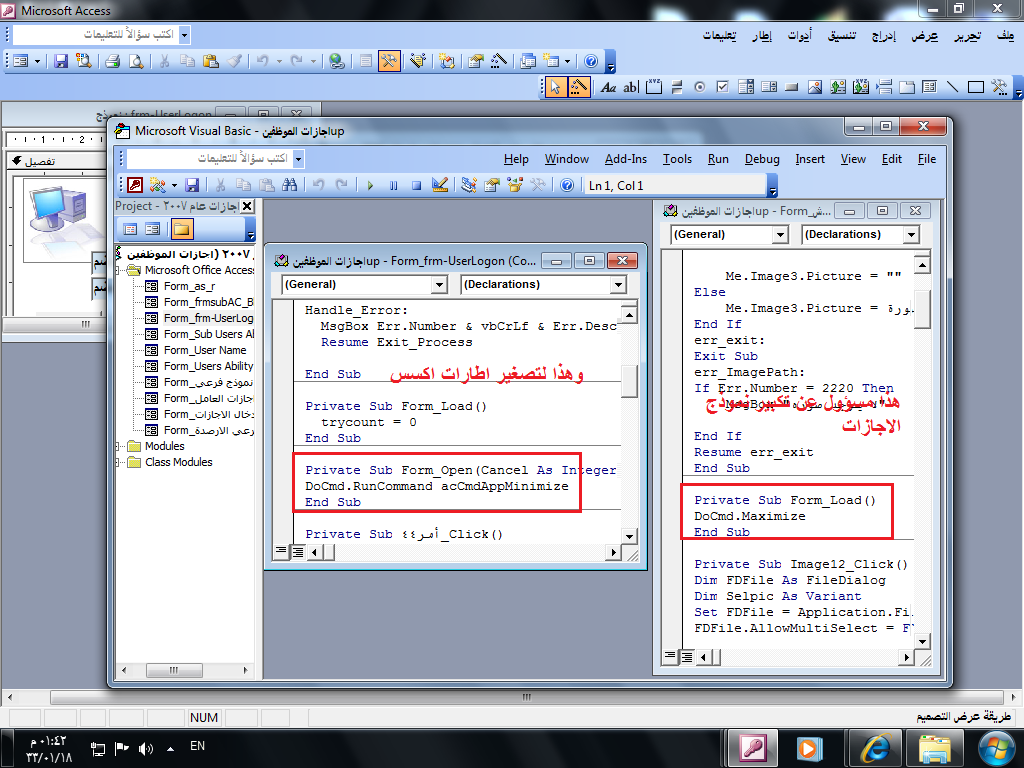Image resolution: width=1024 pixels, height=768 pixels.
Task: Run Sub with green play icon
Action: tap(370, 185)
